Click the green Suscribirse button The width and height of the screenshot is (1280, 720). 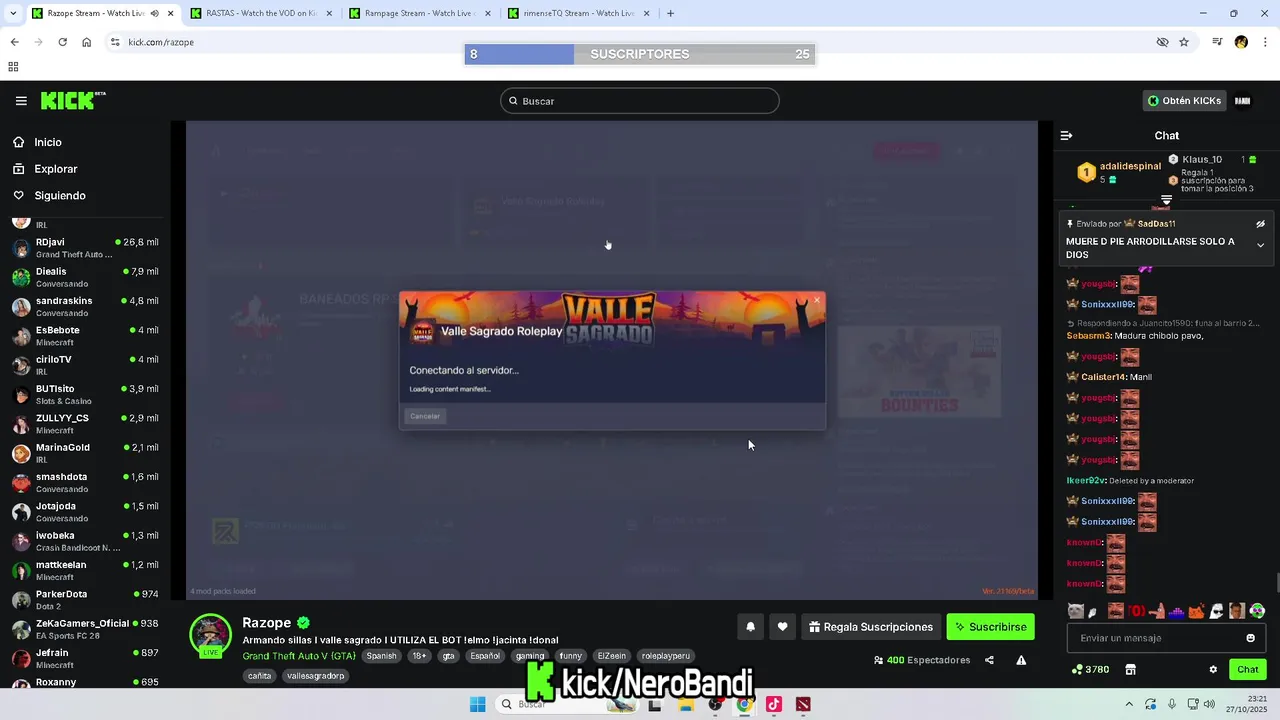[x=990, y=627]
